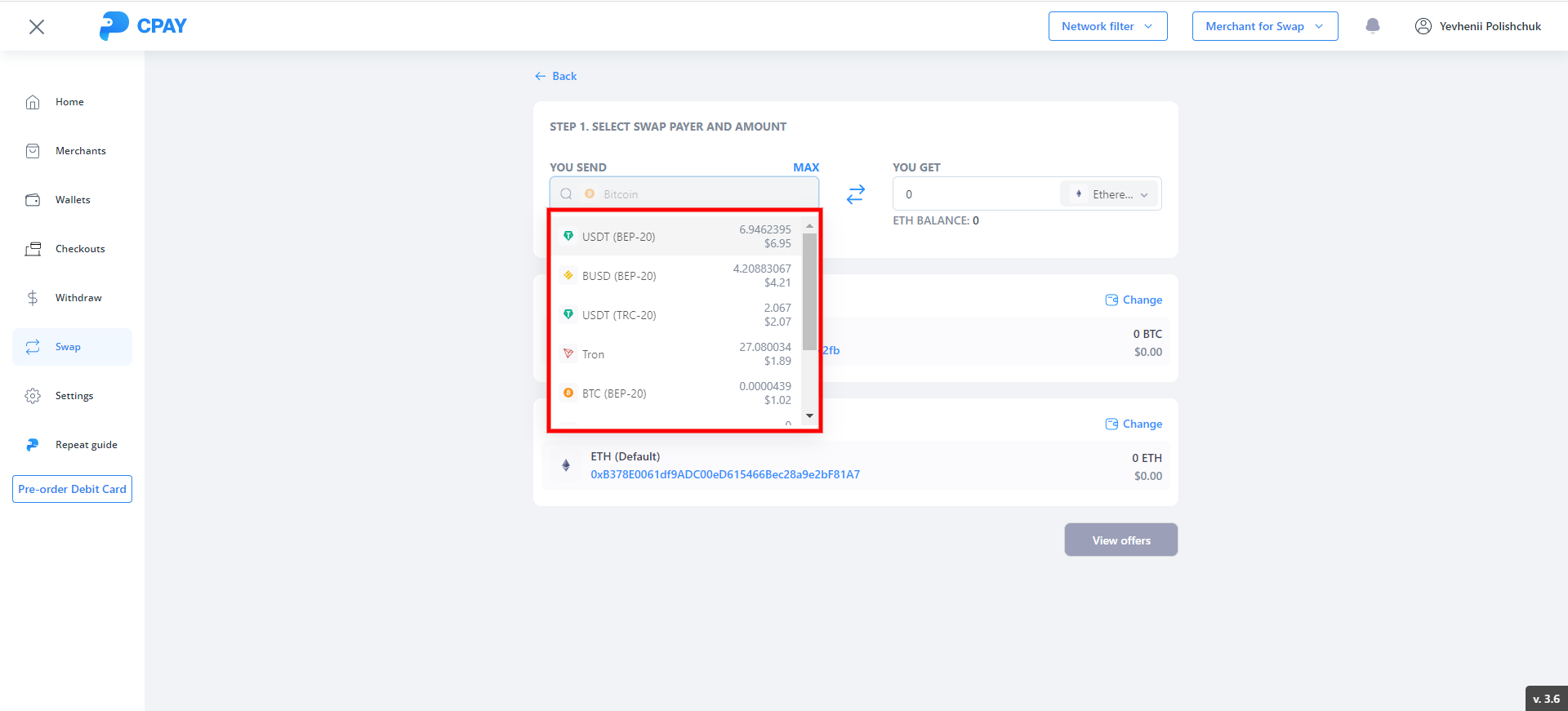The image size is (1568, 711).
Task: Close the sidebar with the X icon
Action: click(36, 27)
